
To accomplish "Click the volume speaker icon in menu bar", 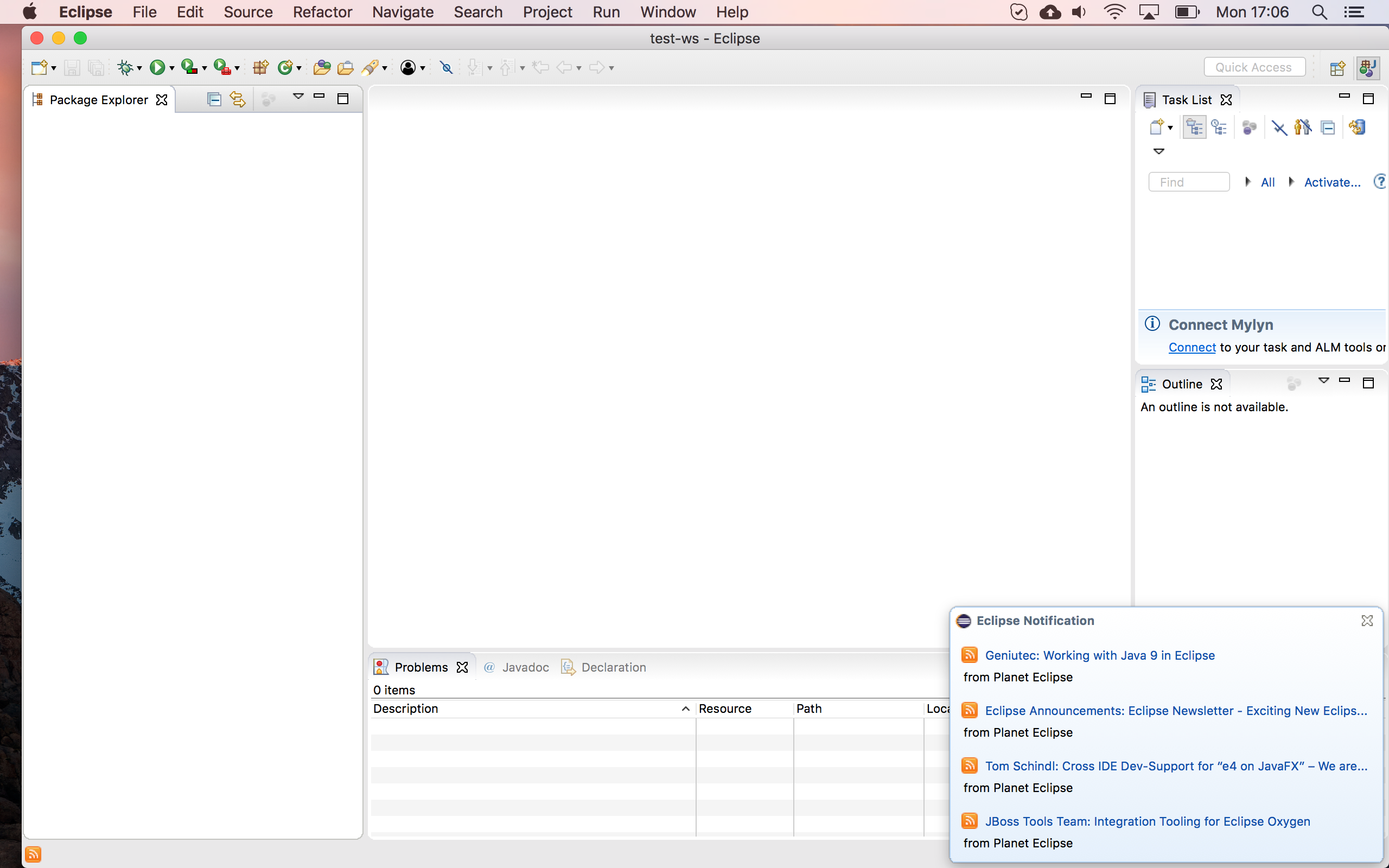I will point(1079,12).
